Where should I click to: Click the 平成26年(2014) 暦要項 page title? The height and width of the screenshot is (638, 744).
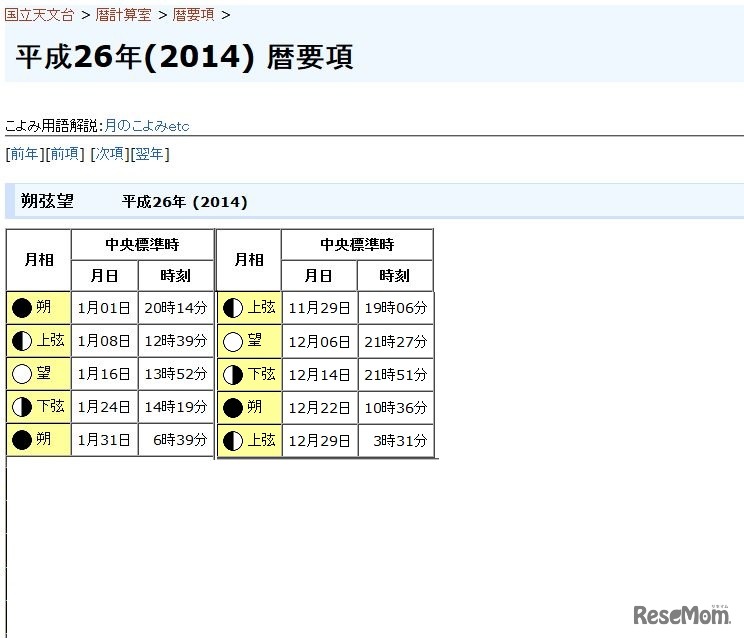coord(184,57)
